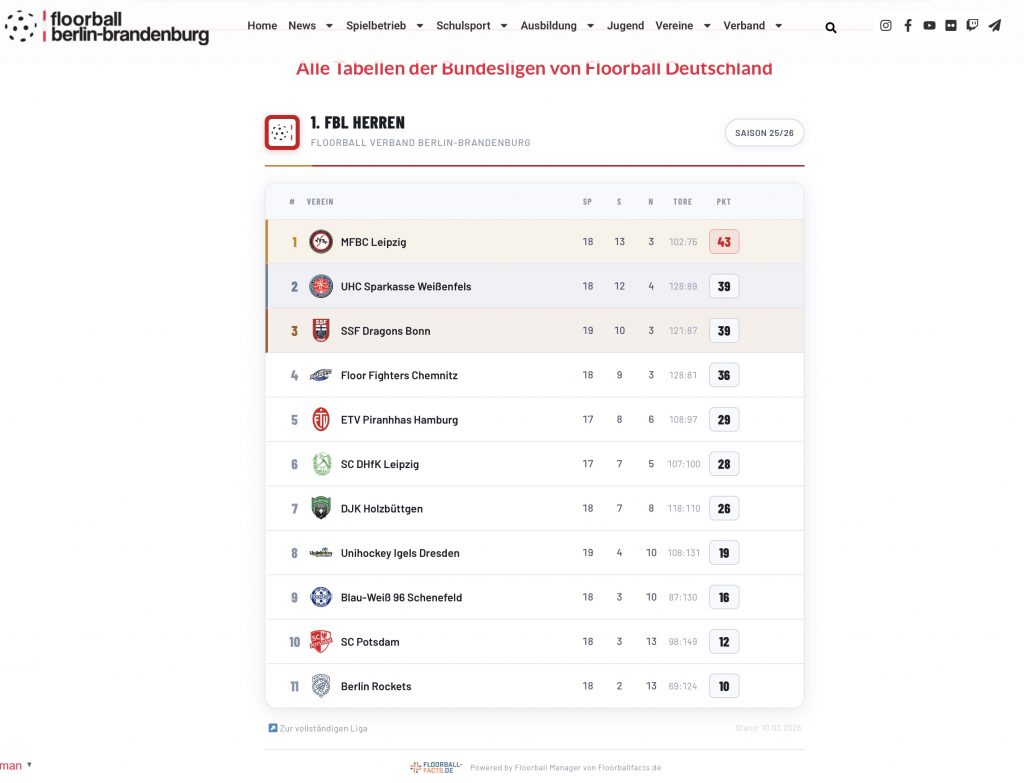Open the Floorball-Facts.de footer logo

(435, 766)
